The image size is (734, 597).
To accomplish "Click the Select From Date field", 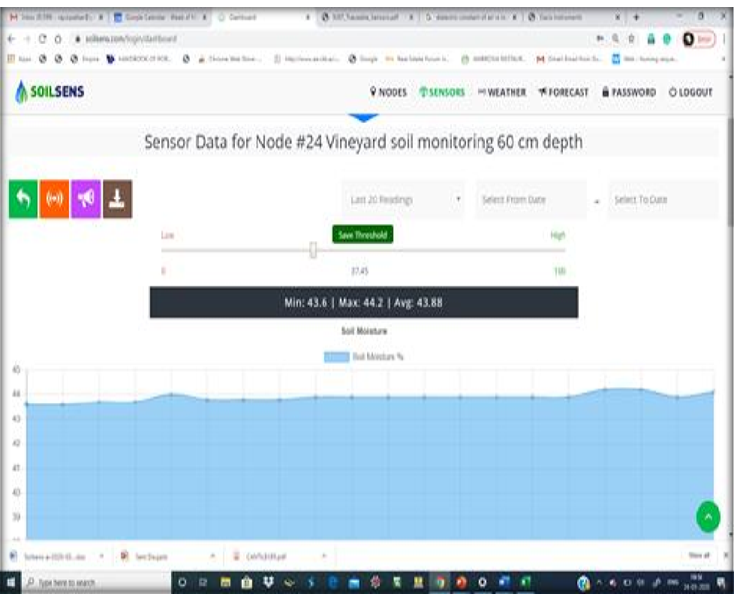I will [x=530, y=200].
